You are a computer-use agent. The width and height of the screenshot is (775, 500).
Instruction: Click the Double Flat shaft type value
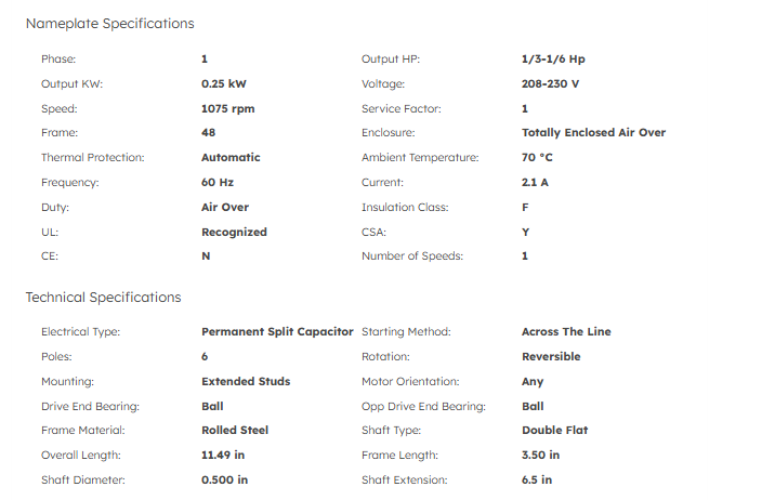point(555,430)
